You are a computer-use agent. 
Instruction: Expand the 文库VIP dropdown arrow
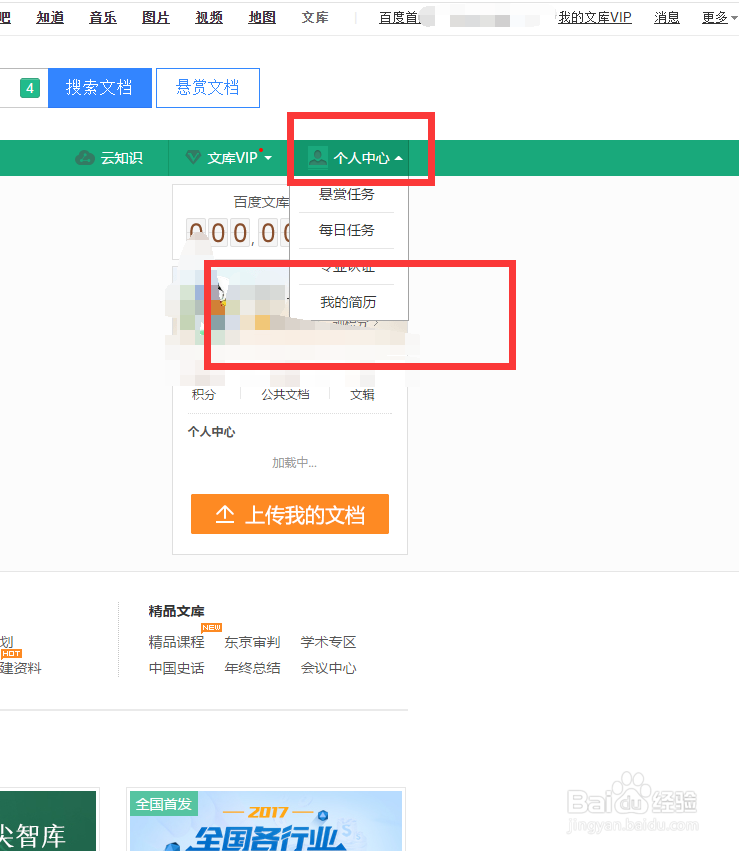pyautogui.click(x=268, y=158)
